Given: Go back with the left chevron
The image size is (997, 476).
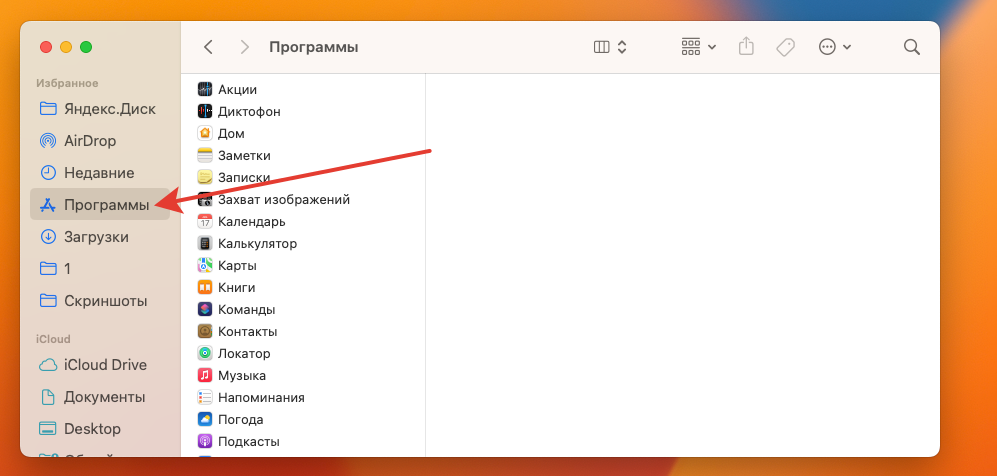Looking at the screenshot, I should click(208, 47).
